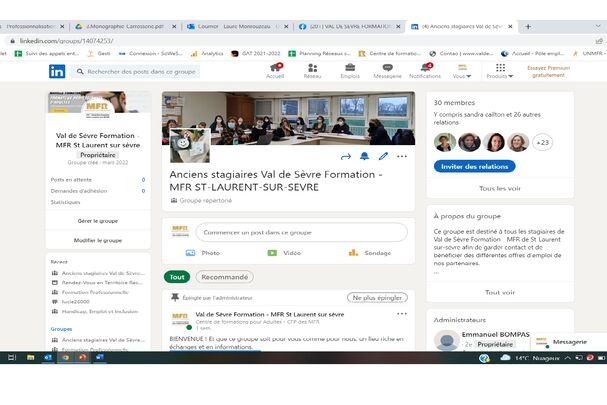This screenshot has height=405, width=607.
Task: Select the Recommandé filter pill
Action: point(225,277)
